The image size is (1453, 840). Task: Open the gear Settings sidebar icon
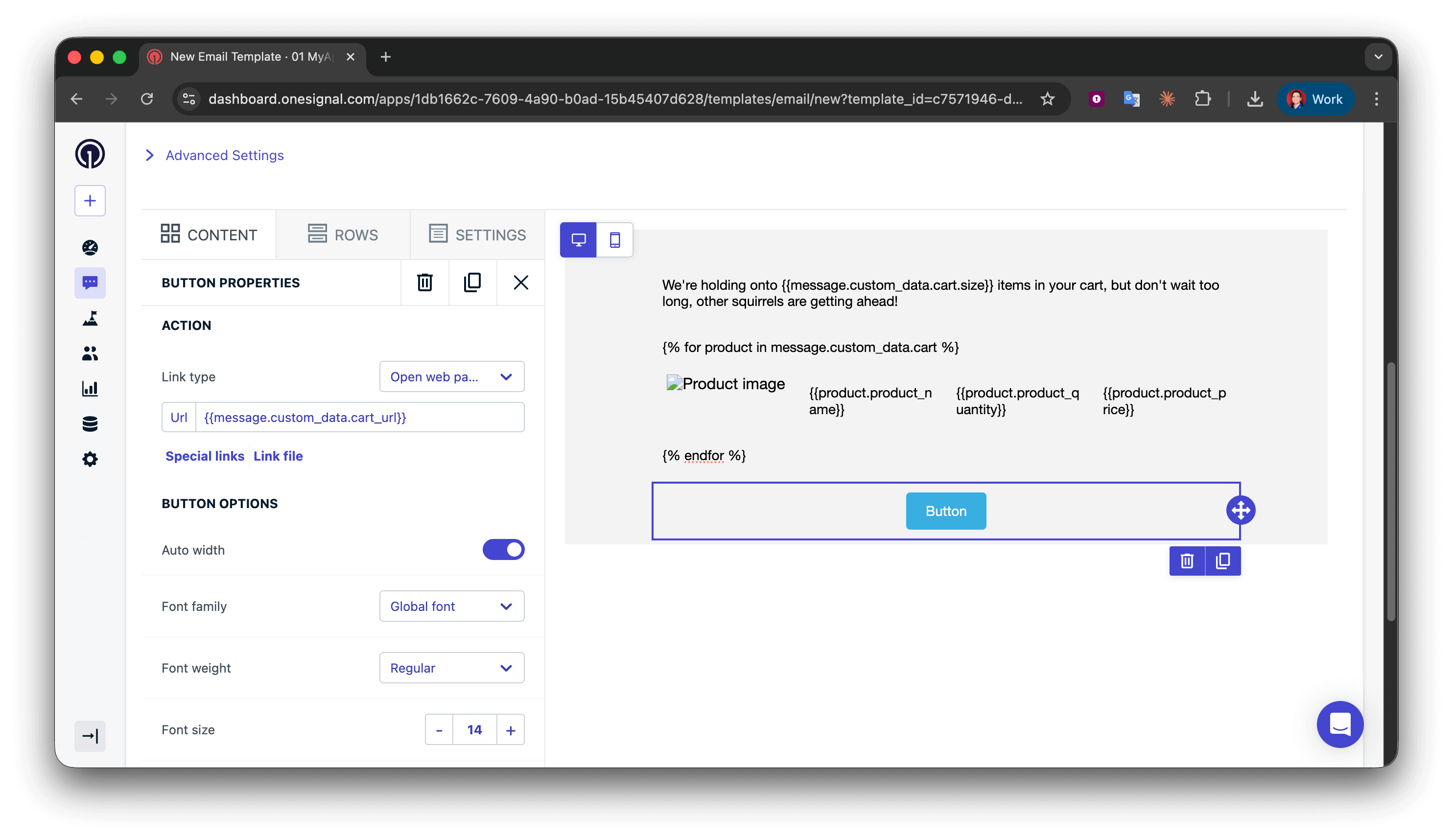pyautogui.click(x=90, y=460)
